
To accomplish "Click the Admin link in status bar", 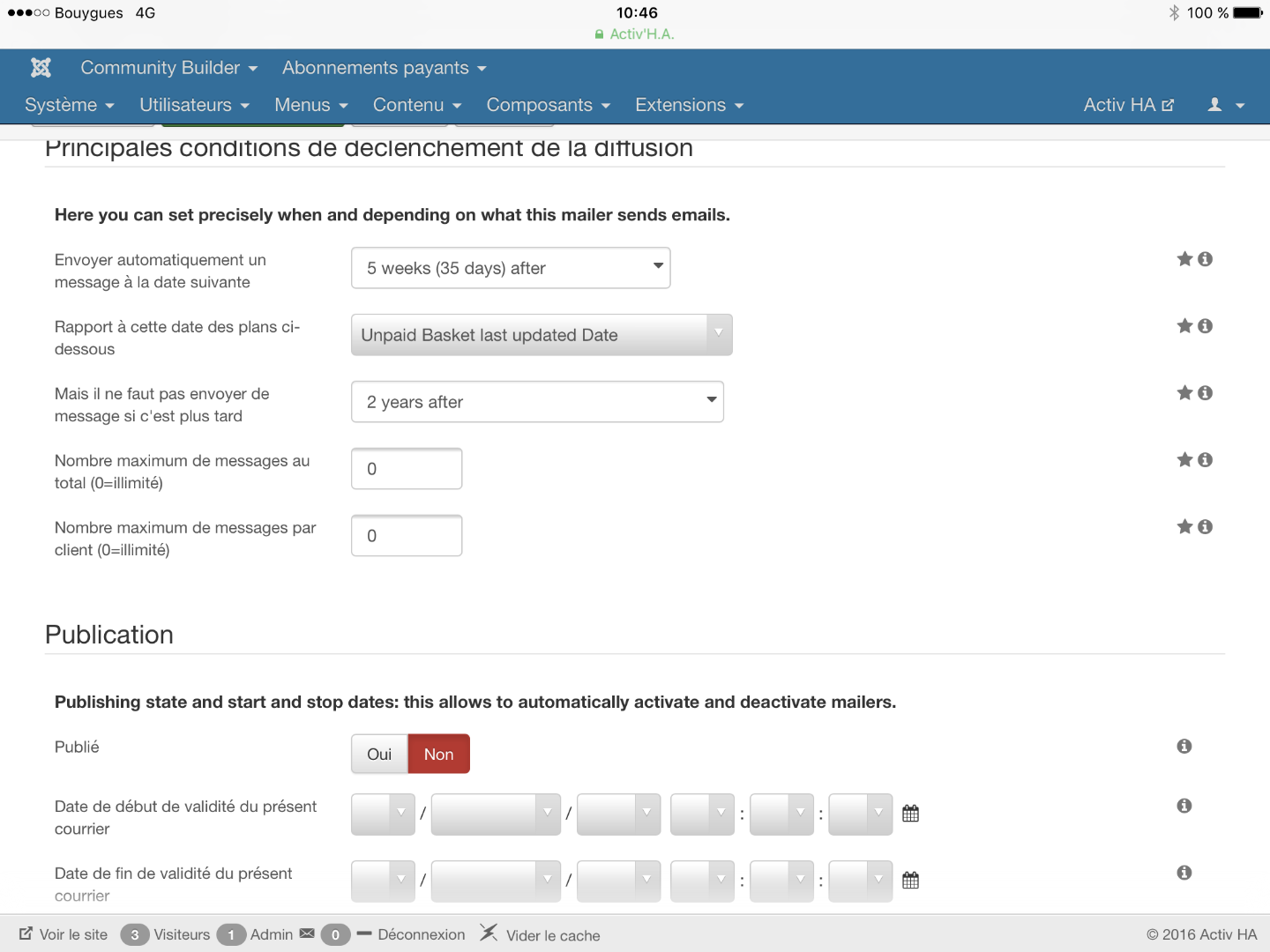I will [x=272, y=934].
